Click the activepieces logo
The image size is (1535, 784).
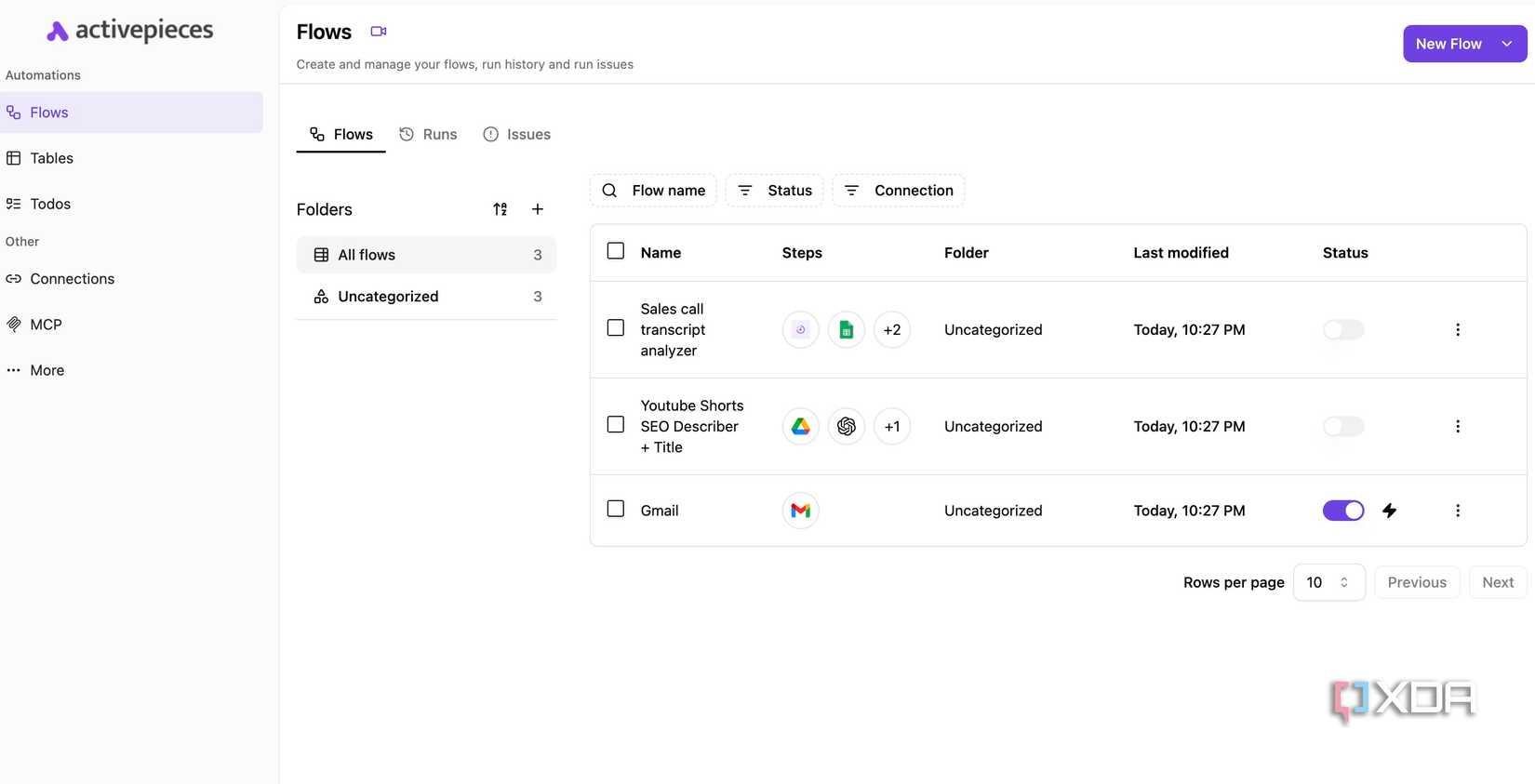pos(129,31)
